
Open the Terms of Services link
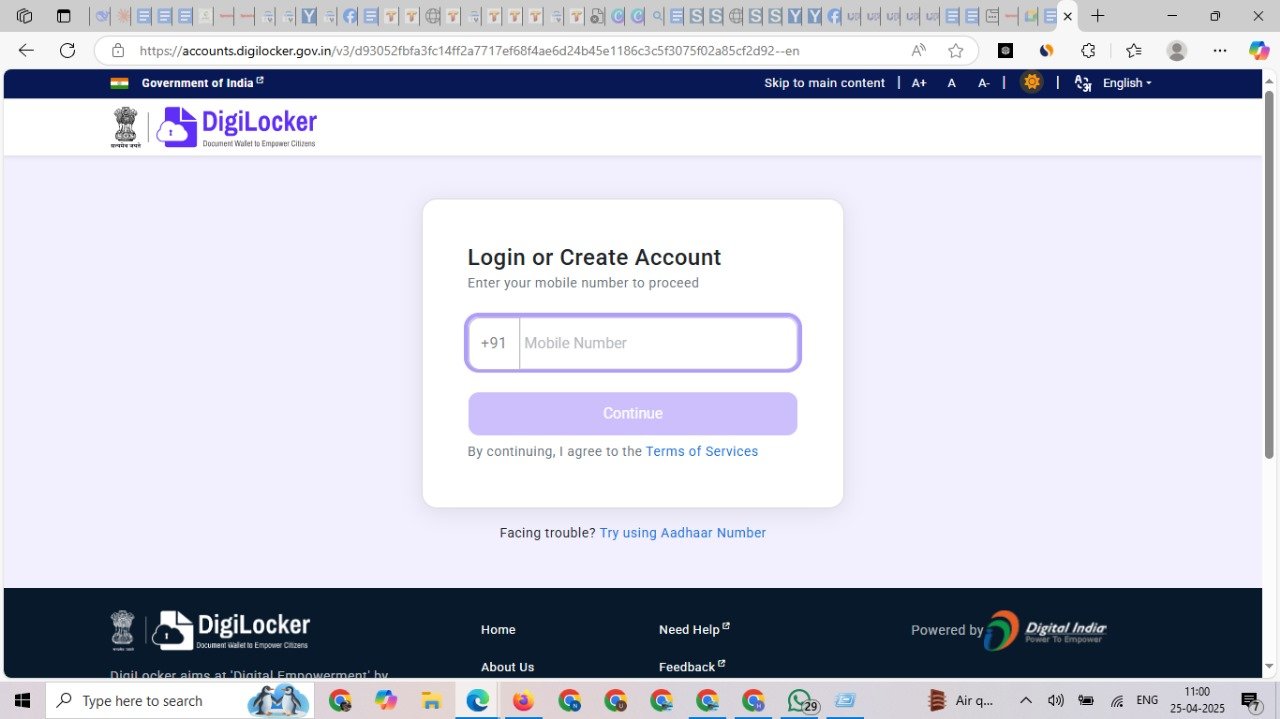pyautogui.click(x=702, y=451)
